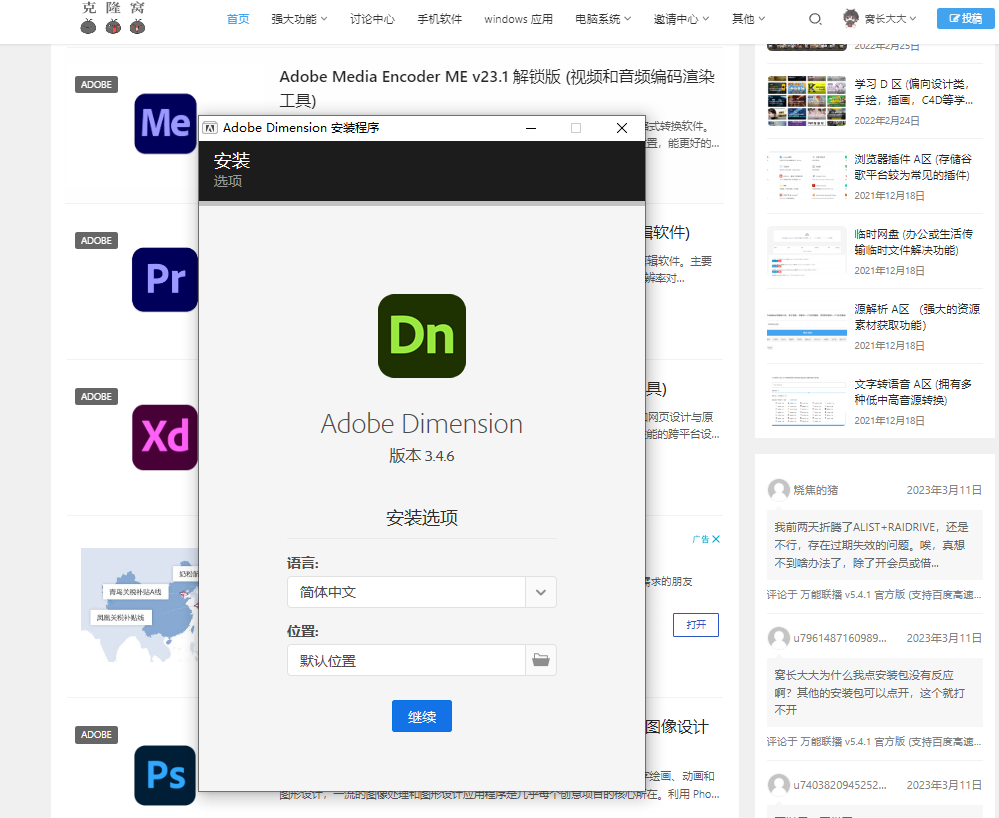Screen dimensions: 999x818
Task: Click thumbnail for 源解析 A区 article
Action: click(x=807, y=326)
